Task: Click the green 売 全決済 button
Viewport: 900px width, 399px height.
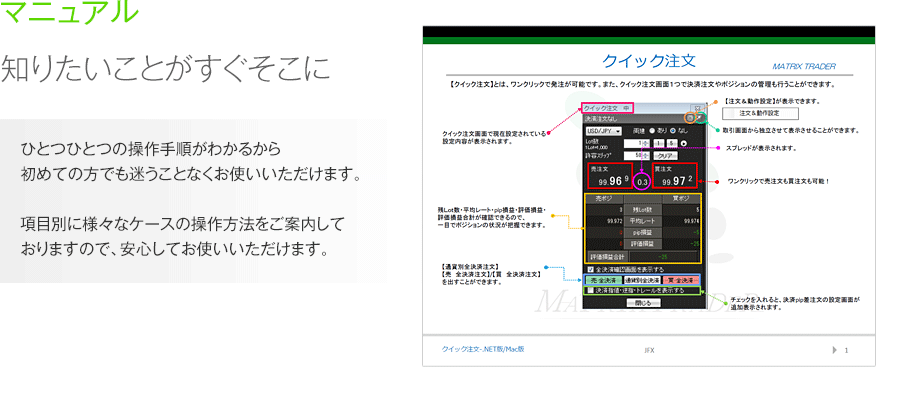Action: [x=603, y=280]
